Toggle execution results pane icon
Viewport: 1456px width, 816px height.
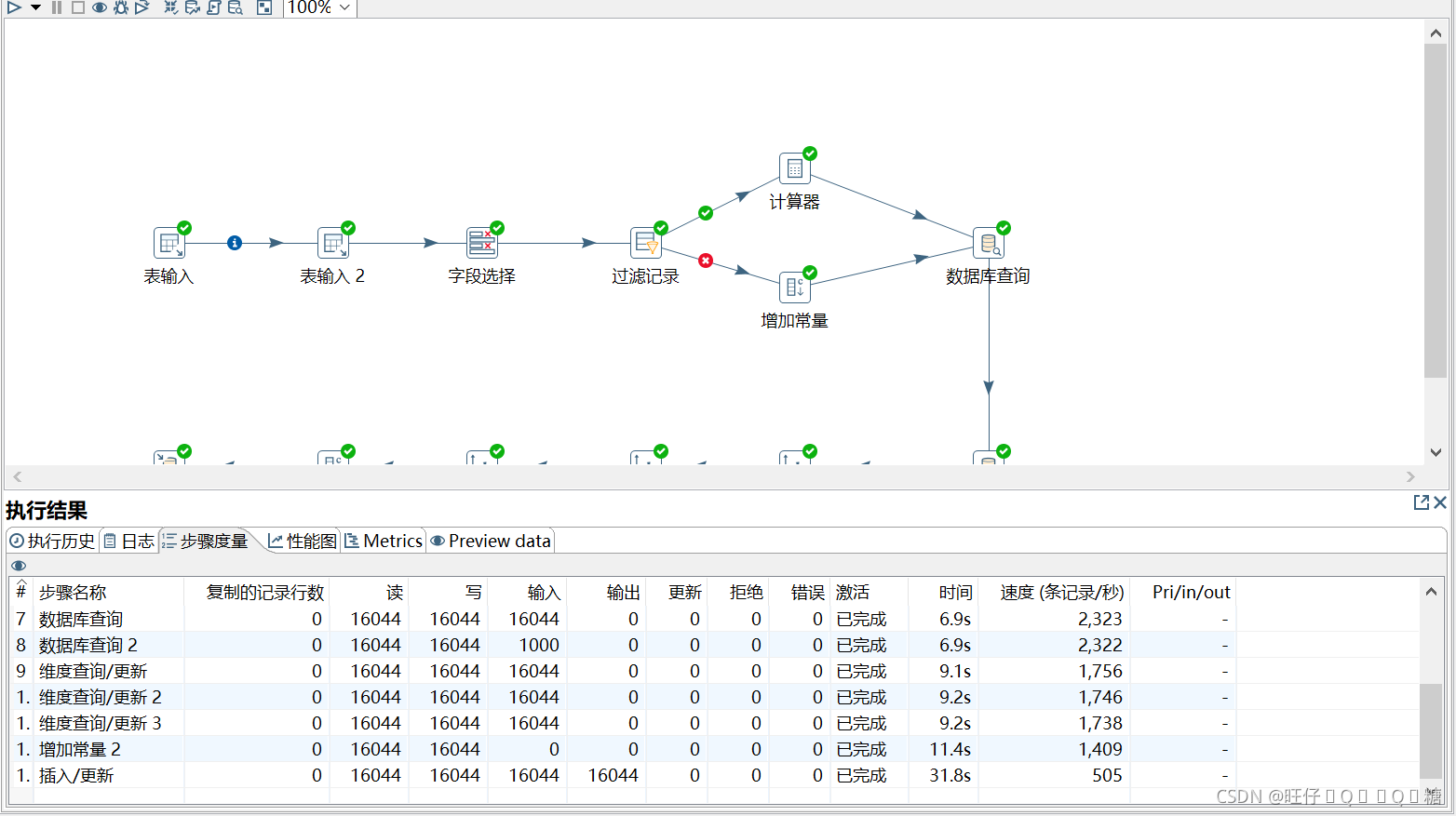pos(264,7)
